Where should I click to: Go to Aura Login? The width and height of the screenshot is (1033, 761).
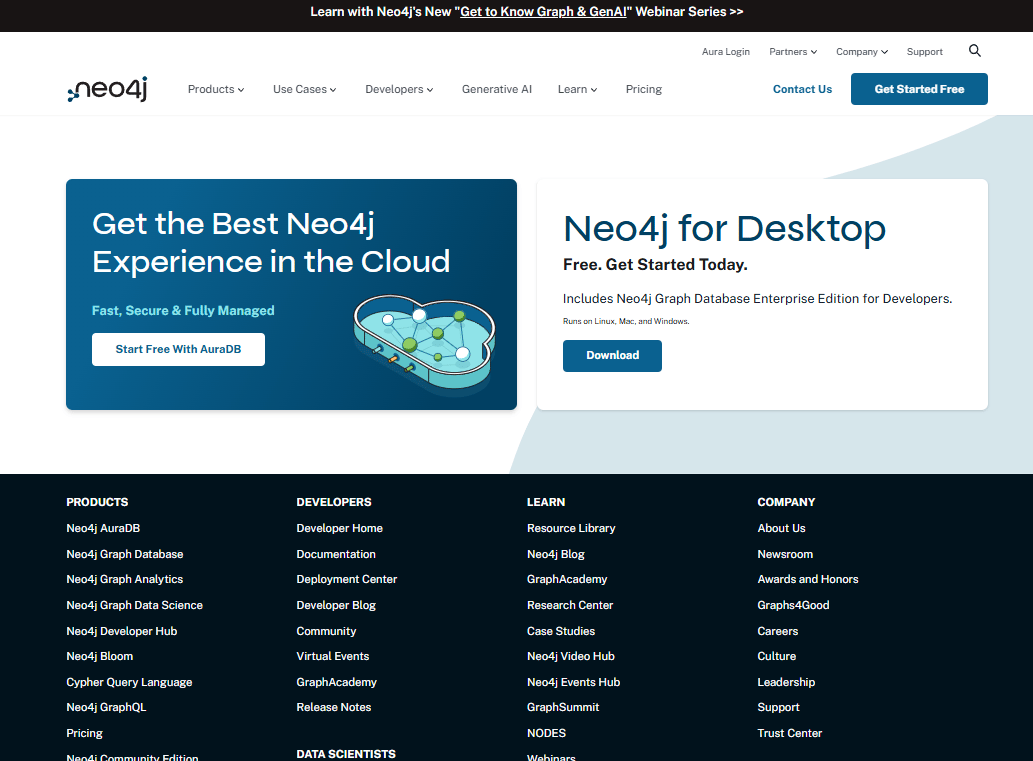pos(725,51)
